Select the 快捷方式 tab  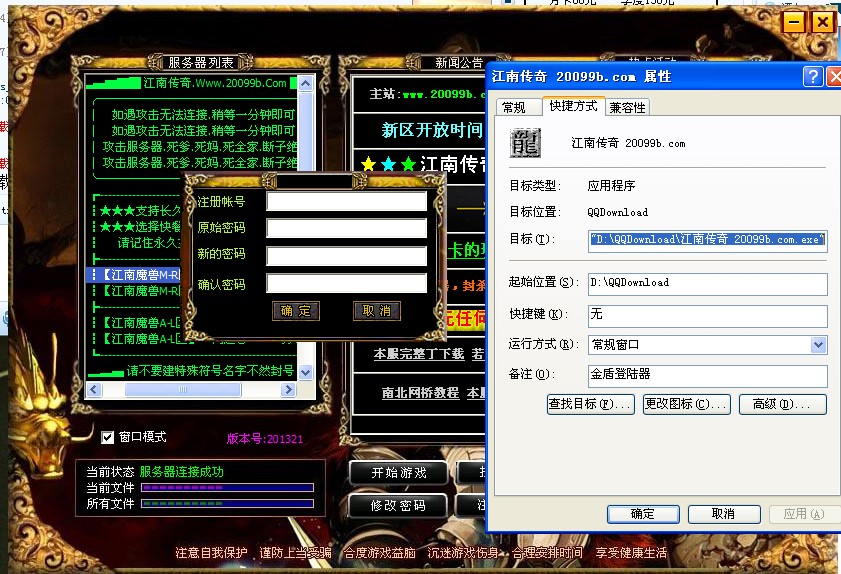tap(573, 106)
